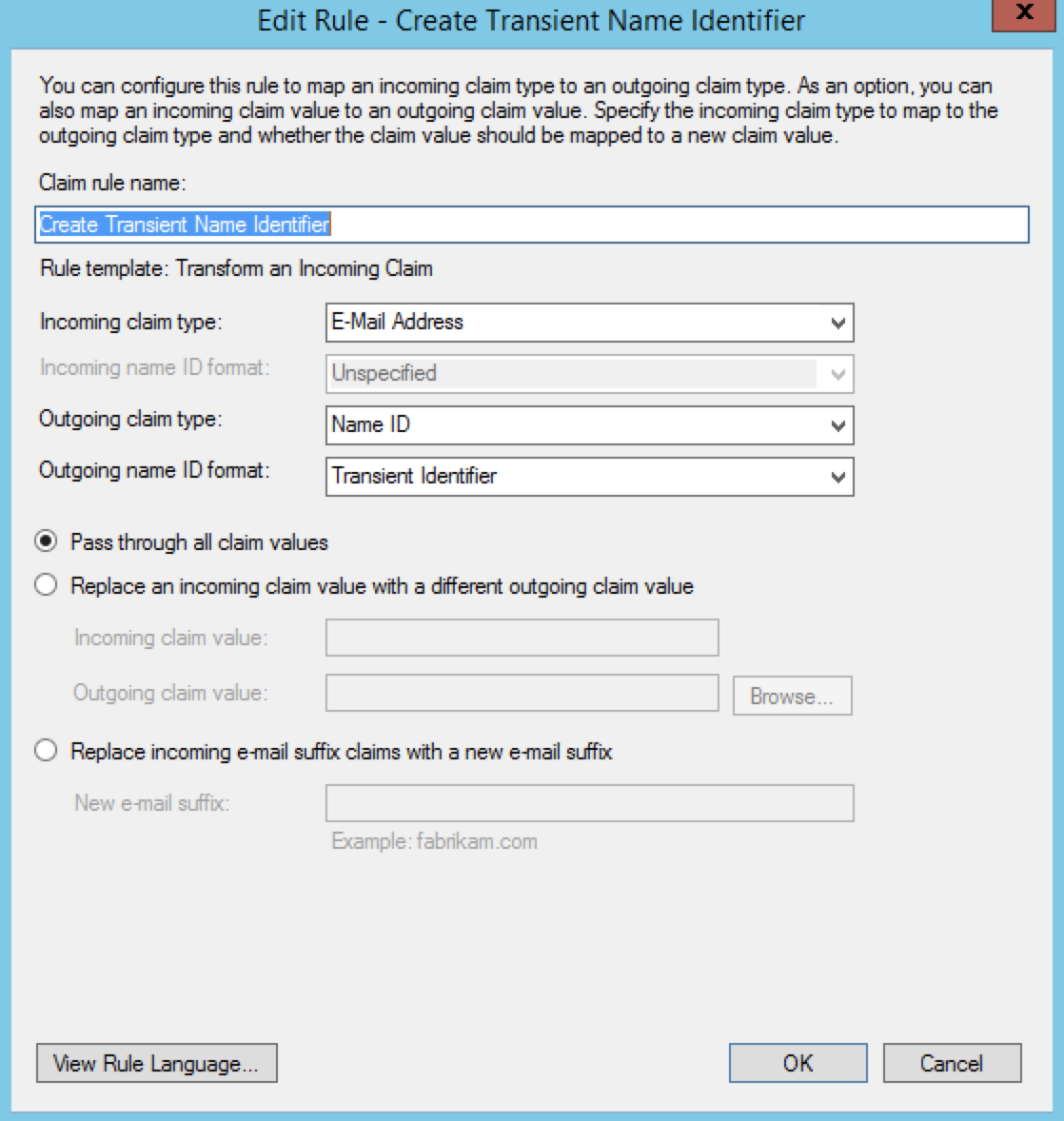Click the Incoming claim value field

522,638
